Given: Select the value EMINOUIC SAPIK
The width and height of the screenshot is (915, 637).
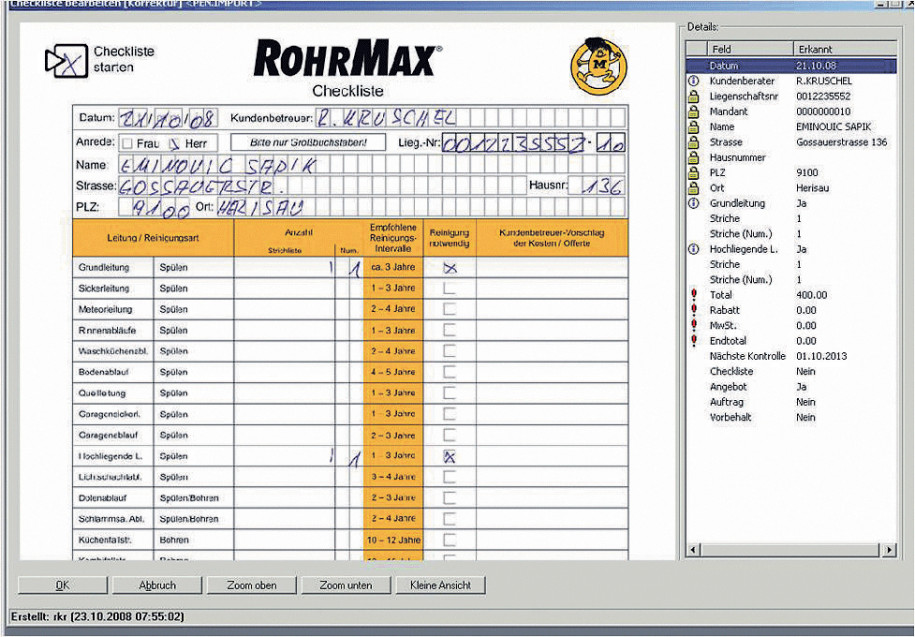Looking at the screenshot, I should (833, 127).
